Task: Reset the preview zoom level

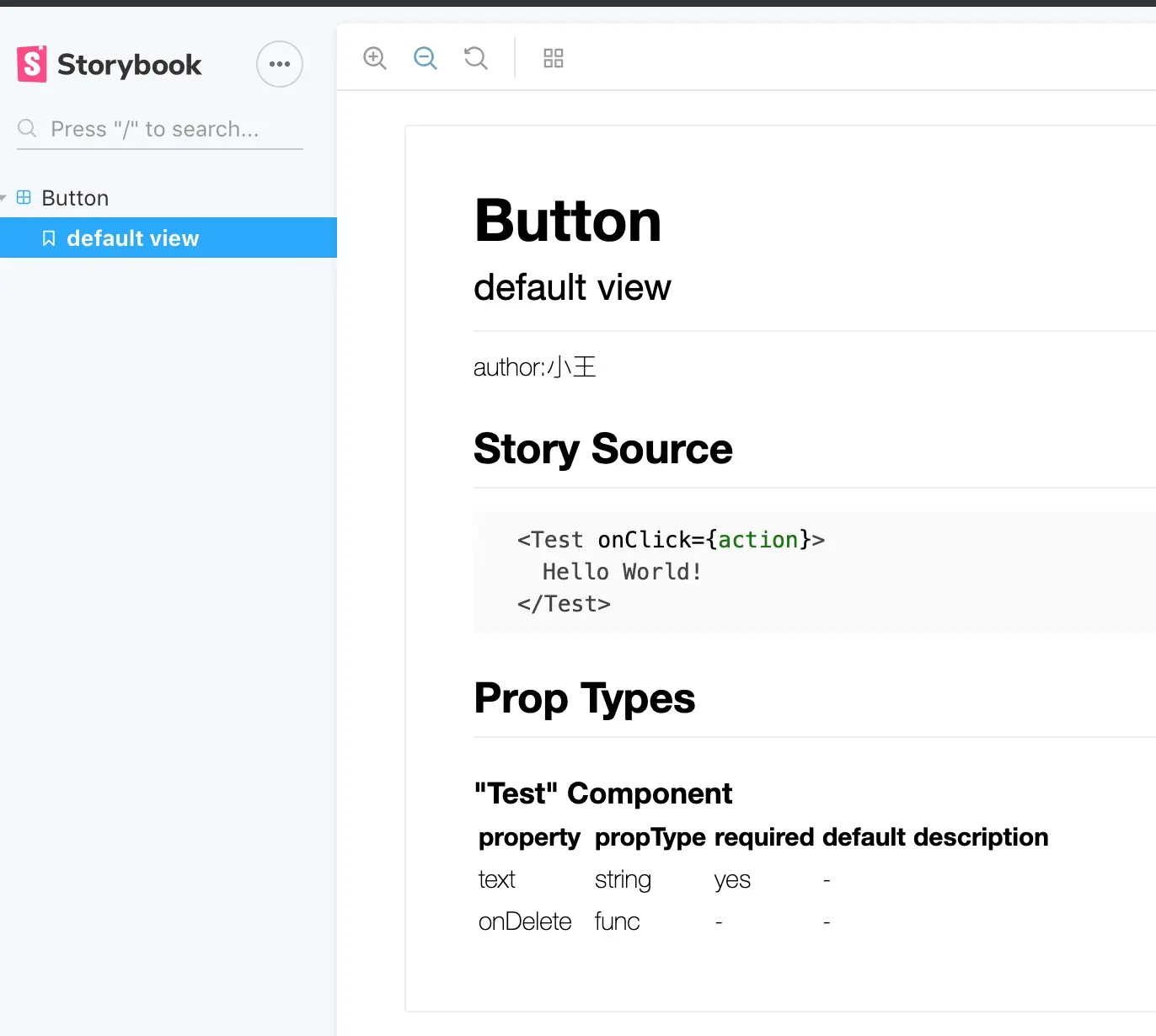Action: coord(476,58)
